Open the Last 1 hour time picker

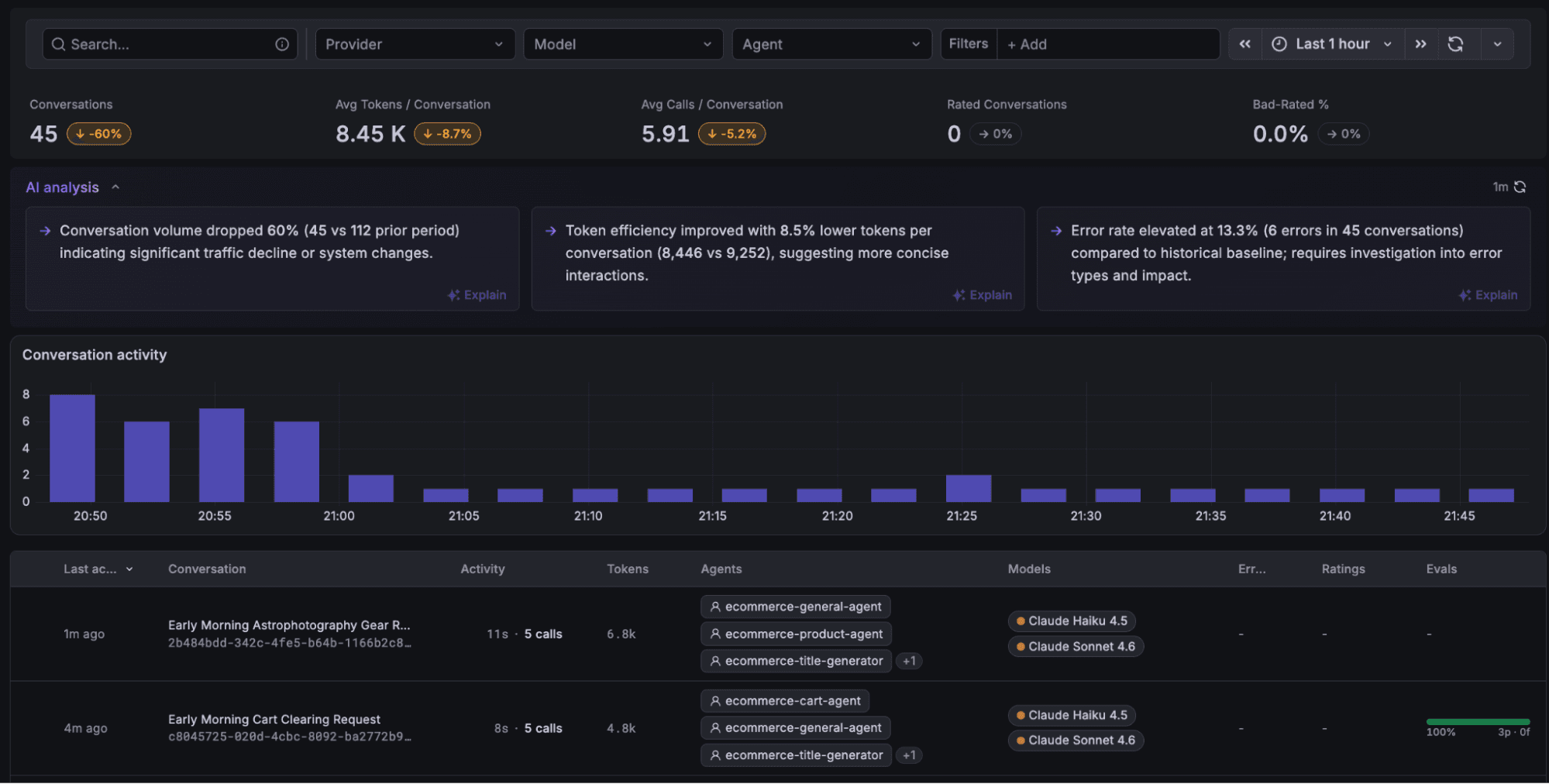pyautogui.click(x=1332, y=44)
